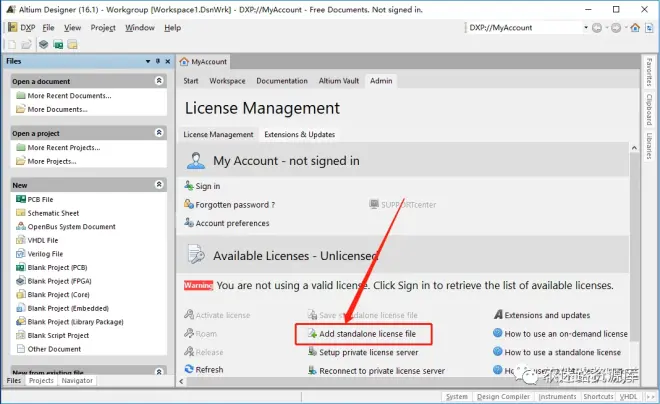Collapse the New from existing file section
The height and width of the screenshot is (404, 660).
pos(159,372)
